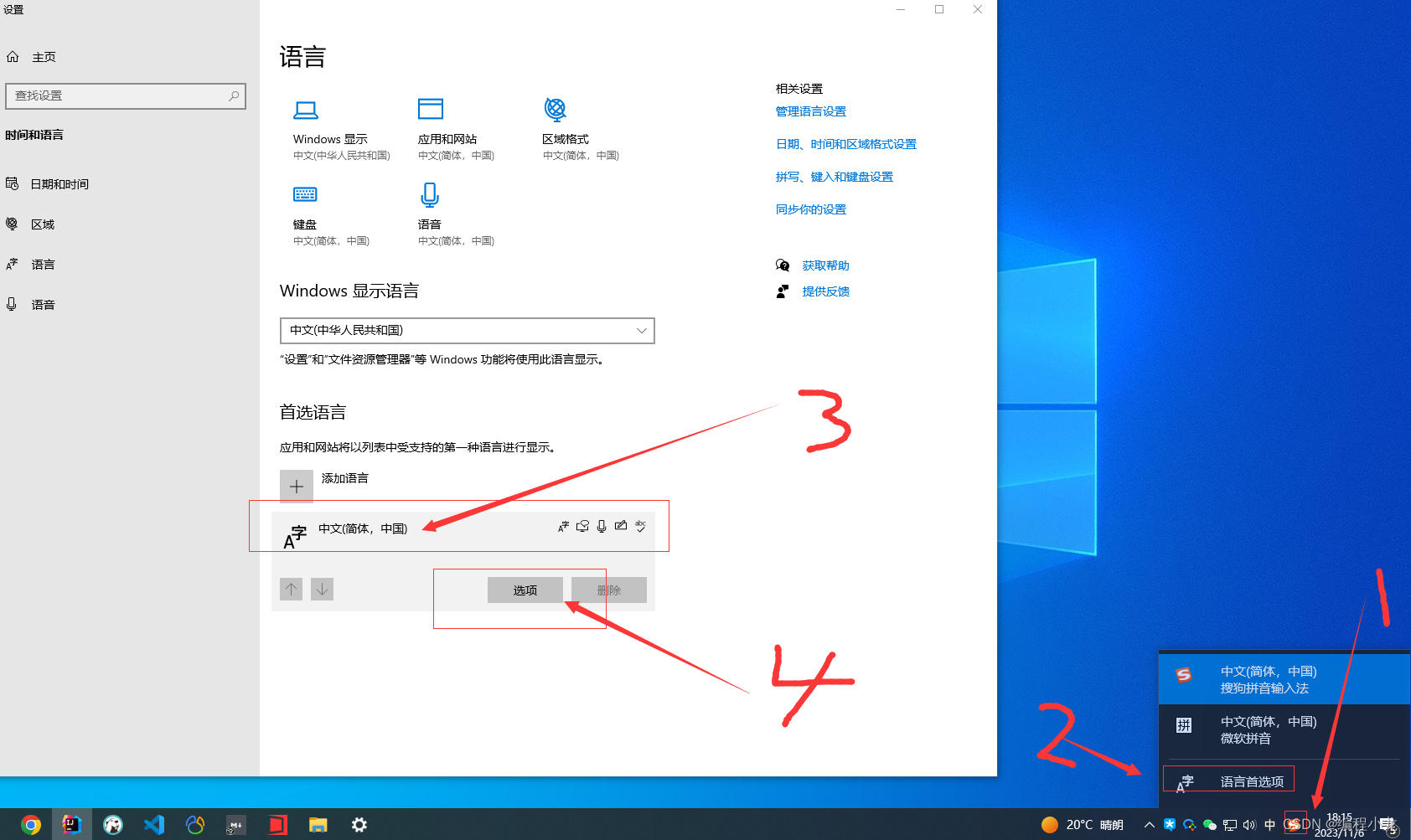This screenshot has width=1411, height=840.
Task: Open the Windows display language dropdown
Action: (467, 330)
